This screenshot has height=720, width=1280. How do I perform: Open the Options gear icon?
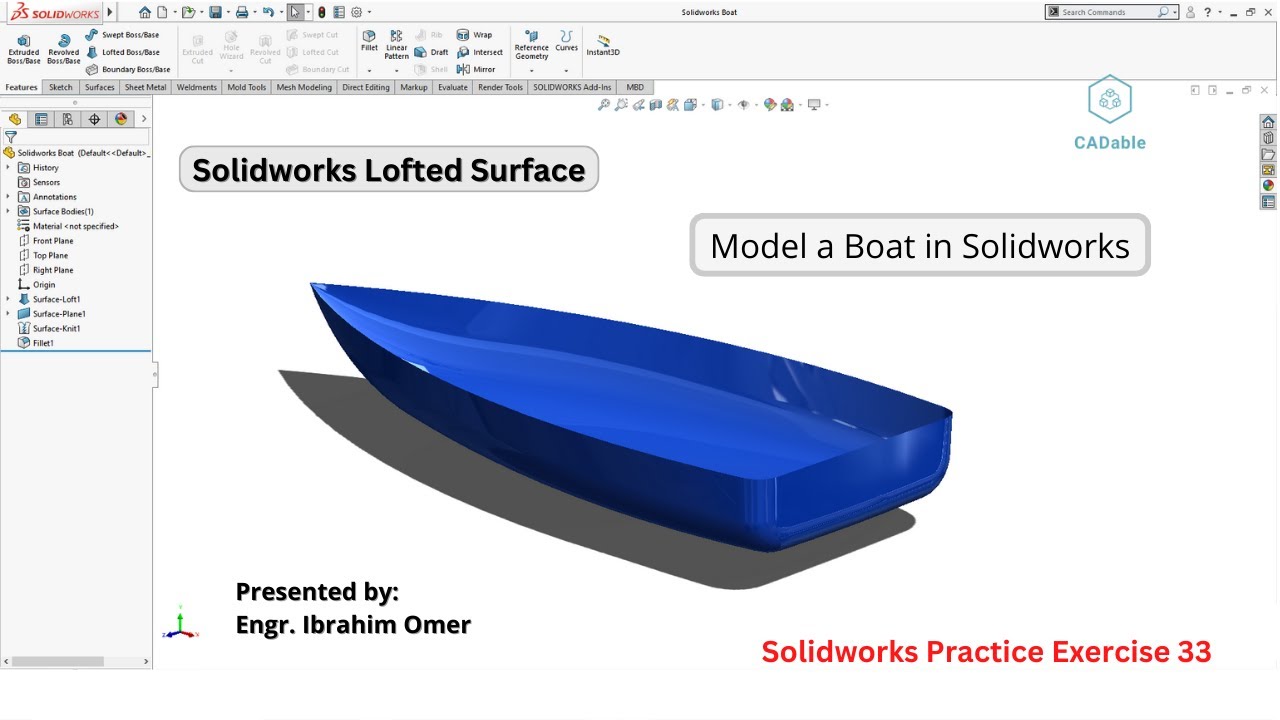[356, 12]
